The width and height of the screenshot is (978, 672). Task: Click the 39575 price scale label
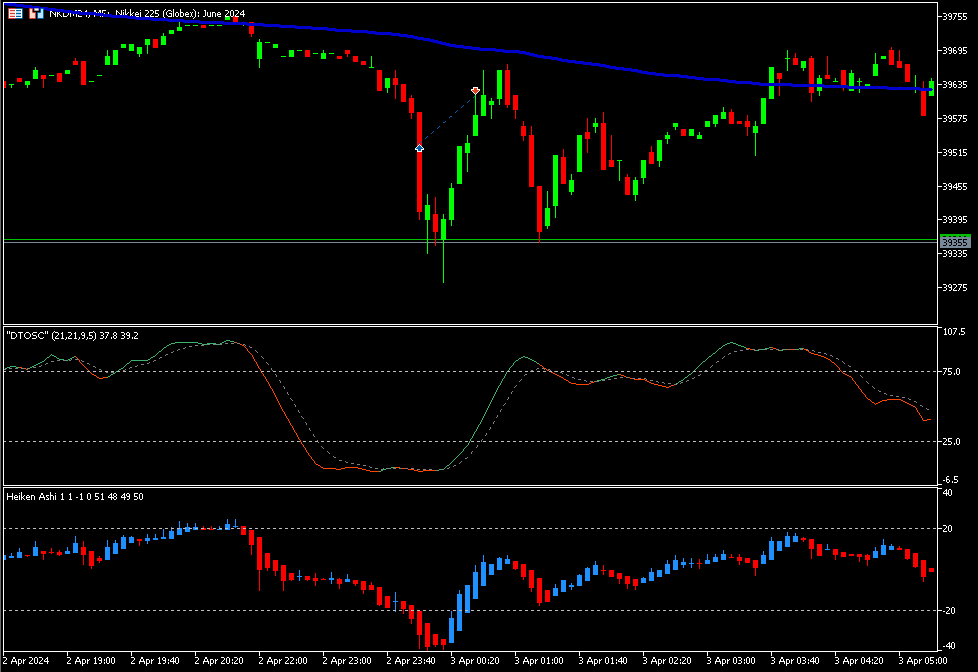[x=954, y=119]
